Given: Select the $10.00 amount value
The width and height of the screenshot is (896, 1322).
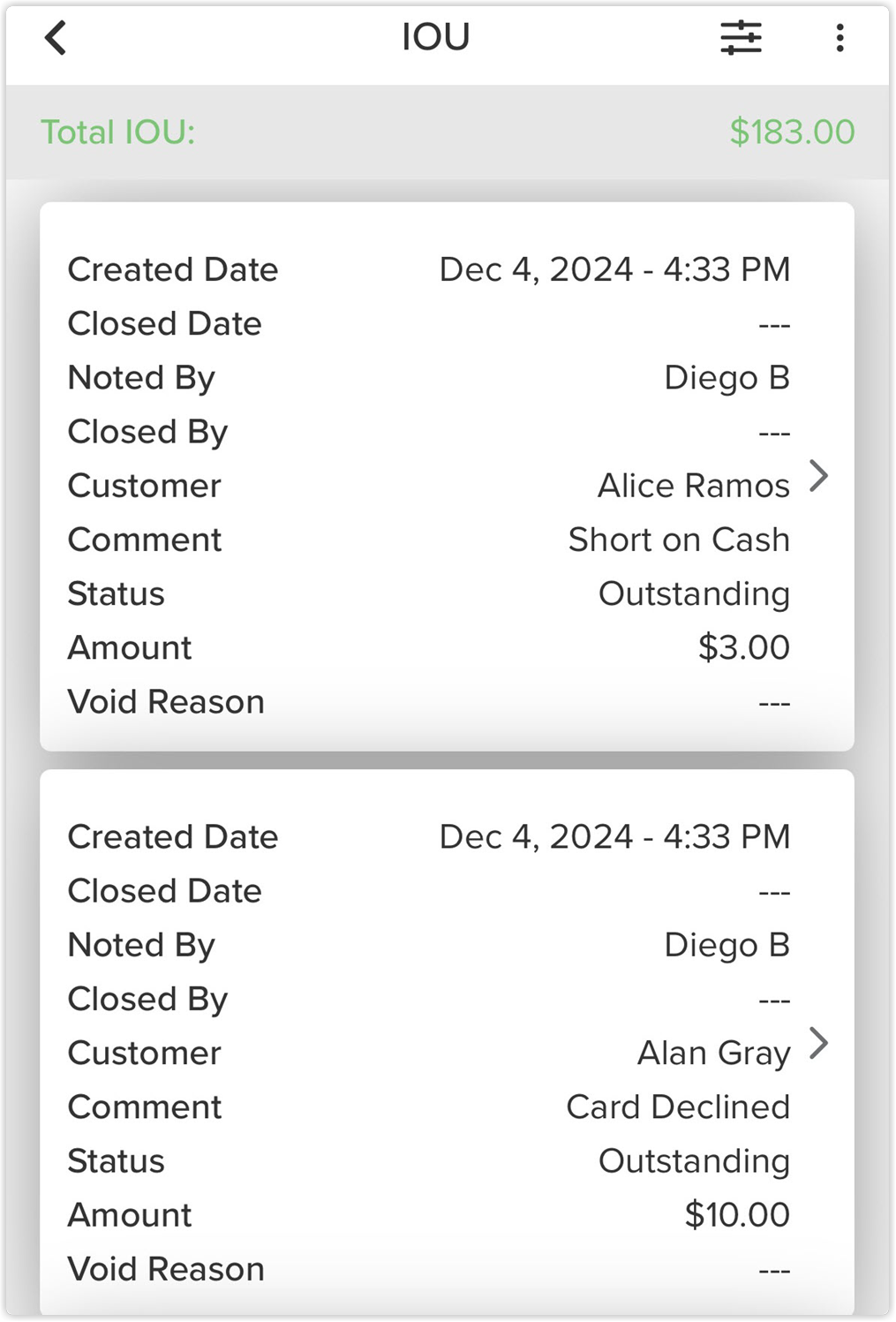Looking at the screenshot, I should [x=737, y=1214].
